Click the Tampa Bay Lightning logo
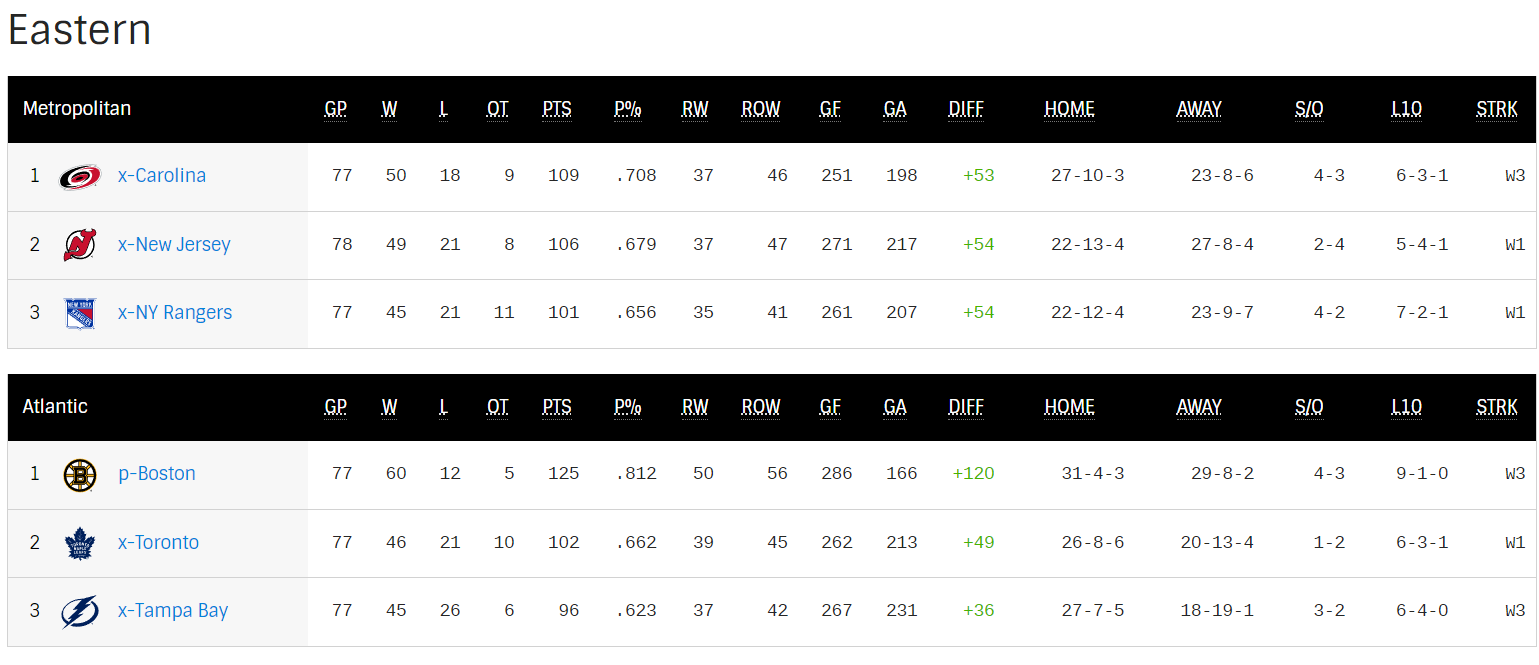The height and width of the screenshot is (665, 1539). click(79, 611)
